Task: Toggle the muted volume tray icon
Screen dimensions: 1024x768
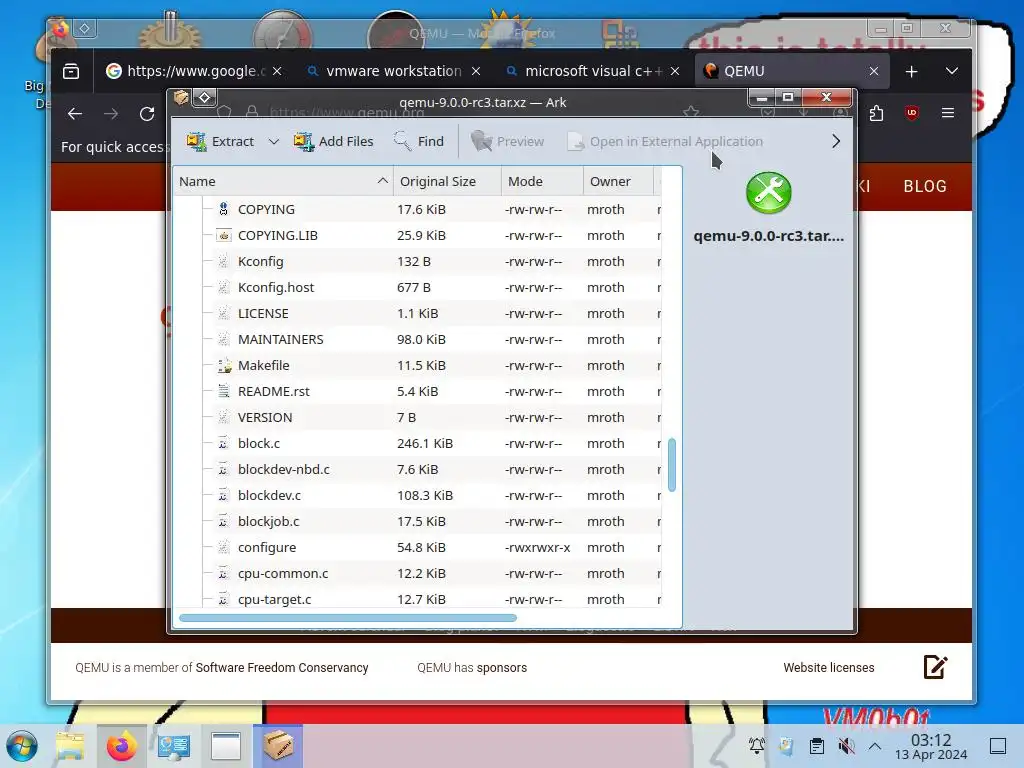Action: [846, 746]
